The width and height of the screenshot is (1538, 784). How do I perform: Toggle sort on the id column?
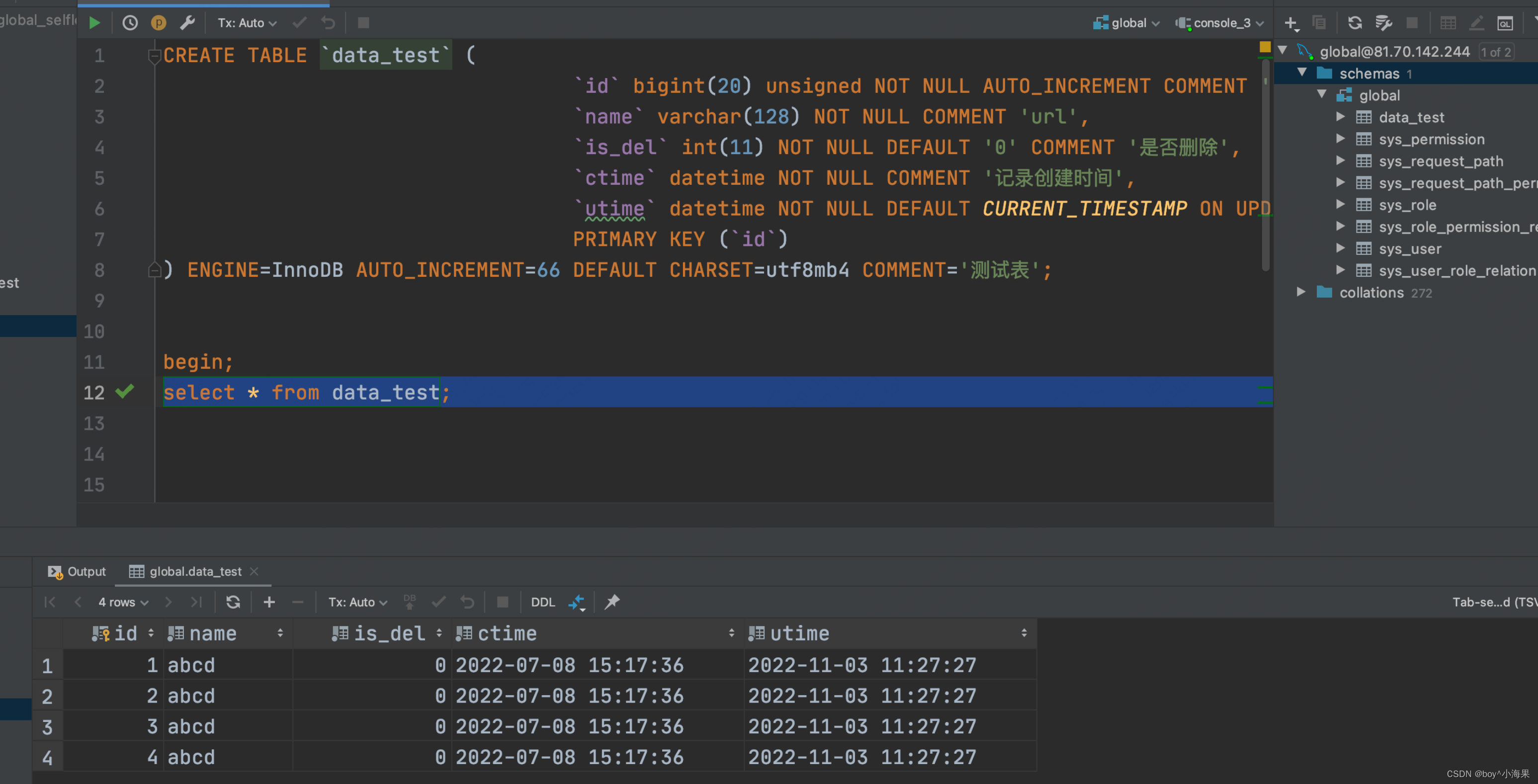[151, 633]
